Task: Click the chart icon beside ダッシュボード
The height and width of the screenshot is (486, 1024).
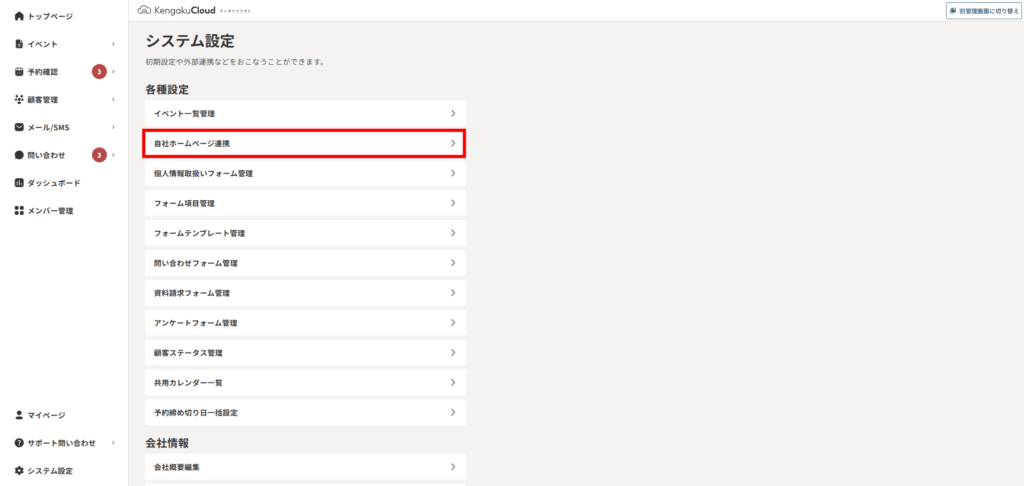Action: coord(19,183)
